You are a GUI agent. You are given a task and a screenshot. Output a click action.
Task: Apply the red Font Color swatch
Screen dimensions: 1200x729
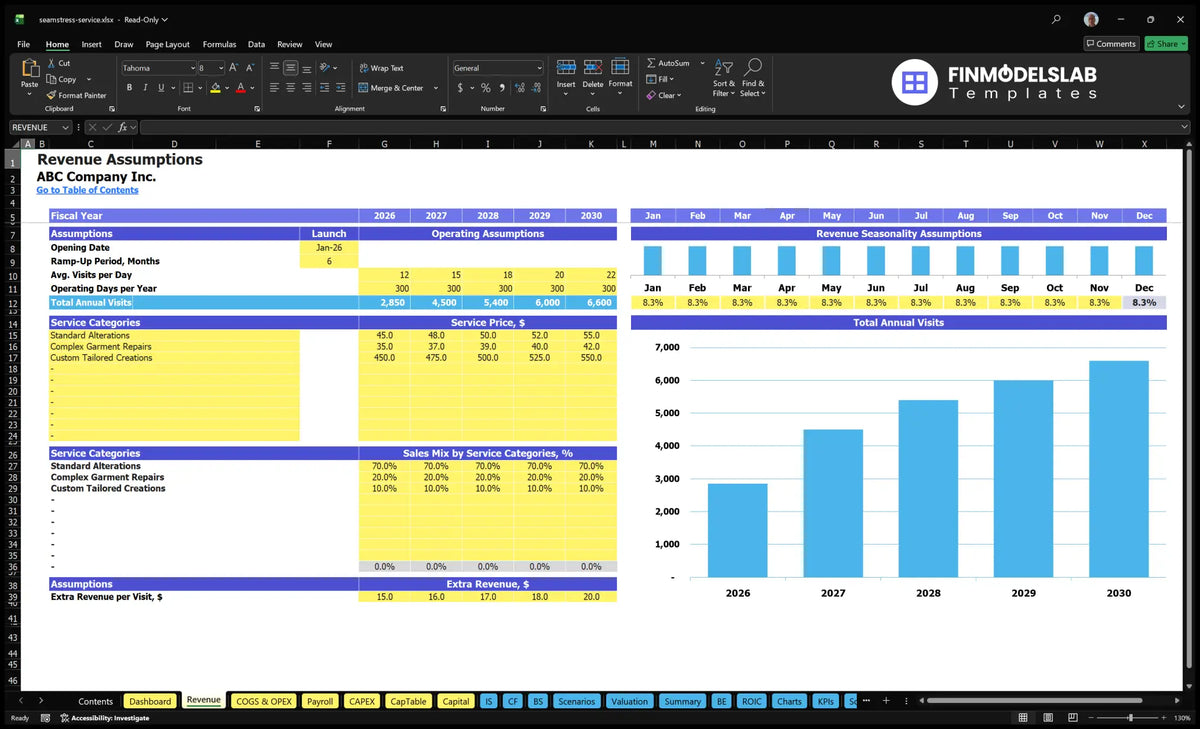[x=241, y=88]
